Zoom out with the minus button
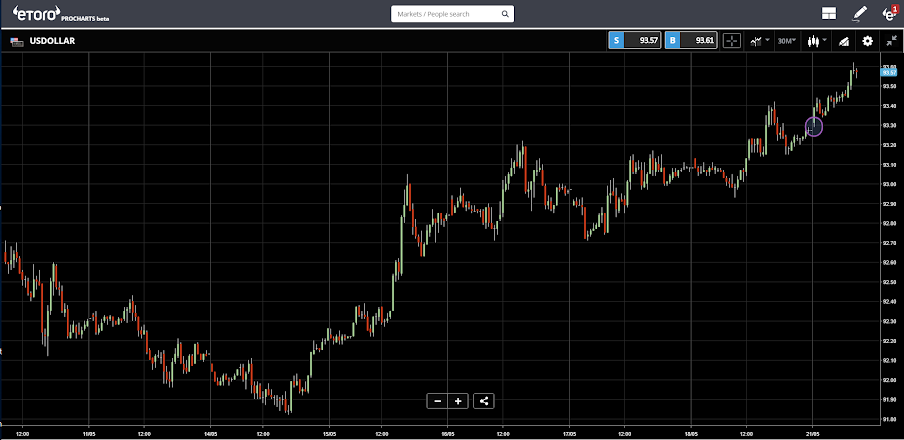The width and height of the screenshot is (904, 440). pyautogui.click(x=438, y=401)
